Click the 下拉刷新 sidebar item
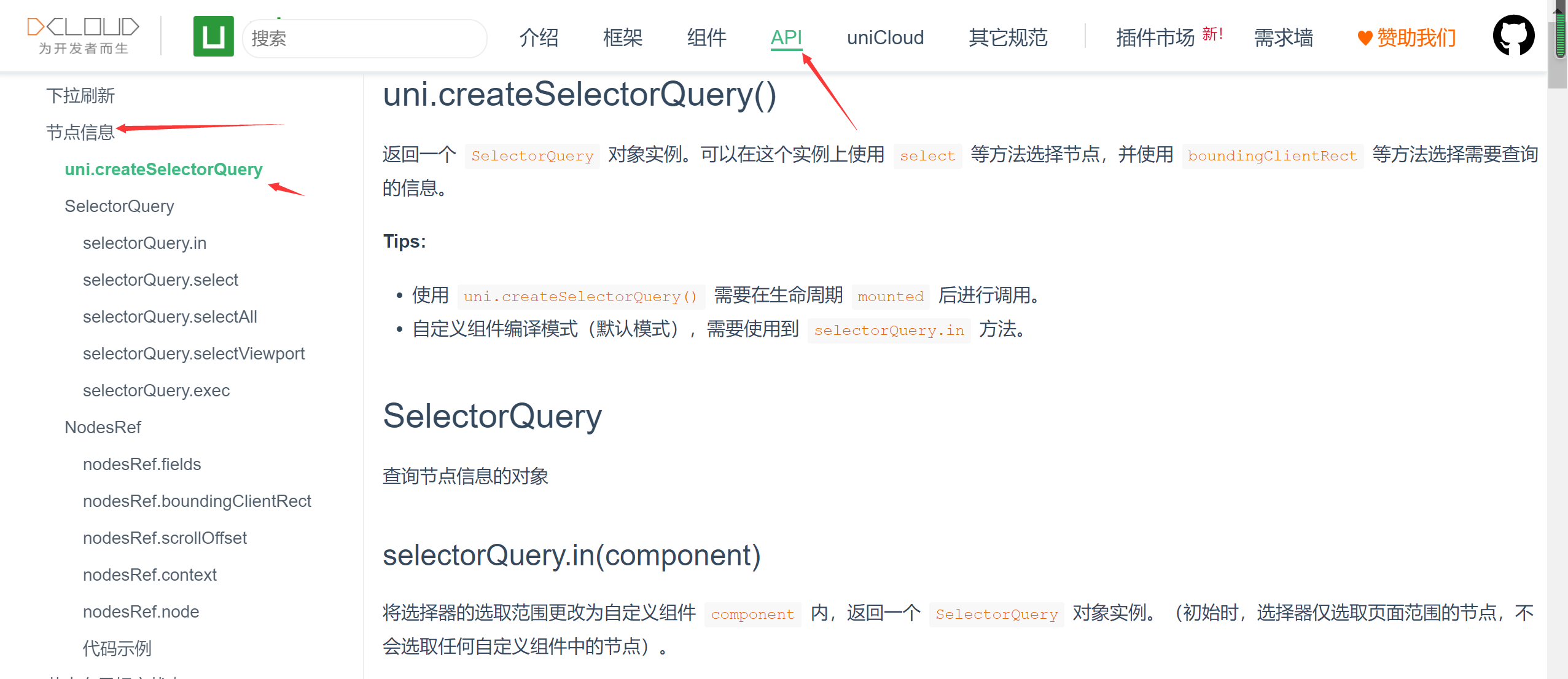This screenshot has width=1568, height=679. point(82,95)
